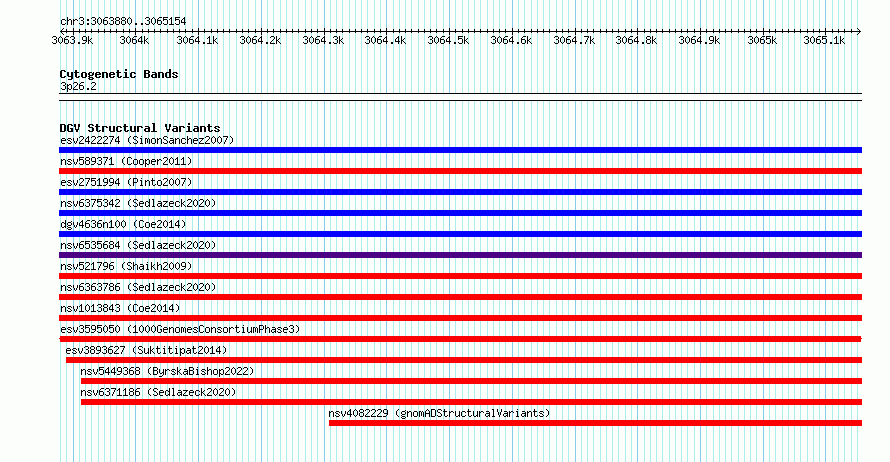Click the red bar under esv3893627
Viewport: 890px width, 462px height.
[x=464, y=360]
